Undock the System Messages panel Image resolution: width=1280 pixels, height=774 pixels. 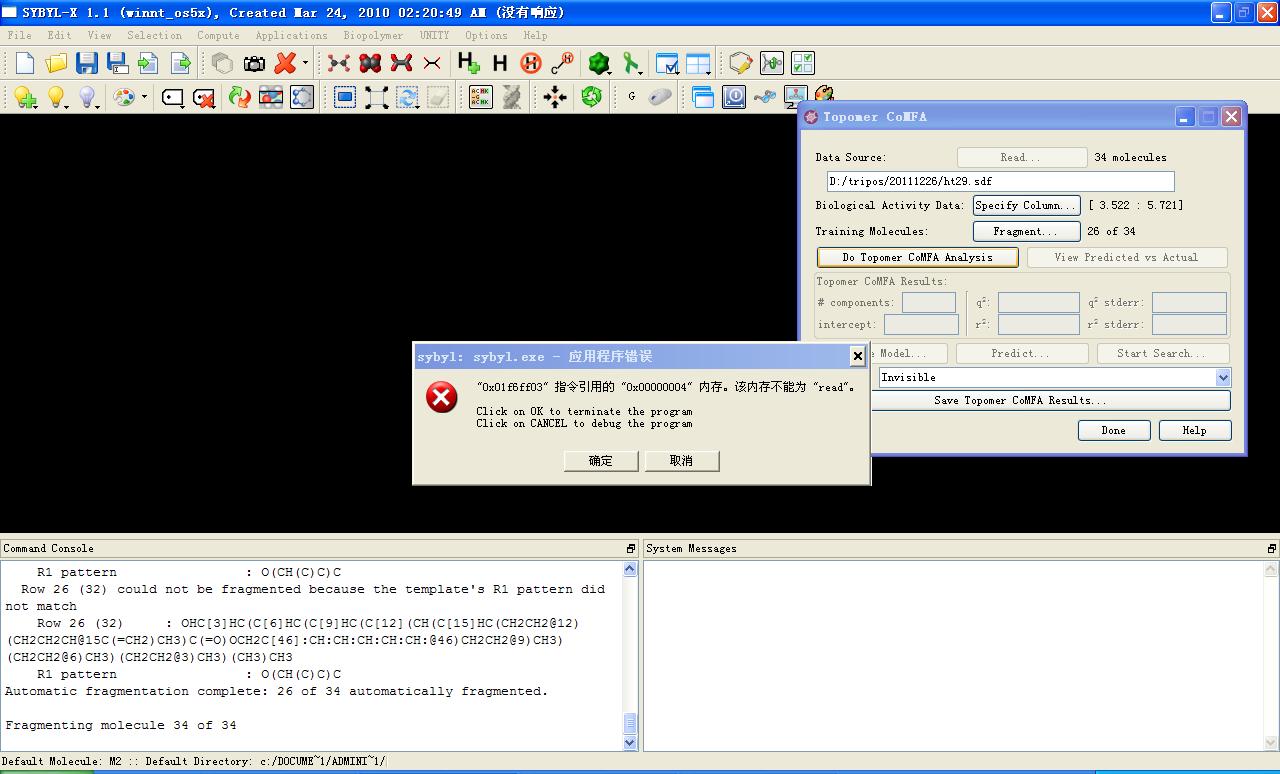pos(1272,548)
